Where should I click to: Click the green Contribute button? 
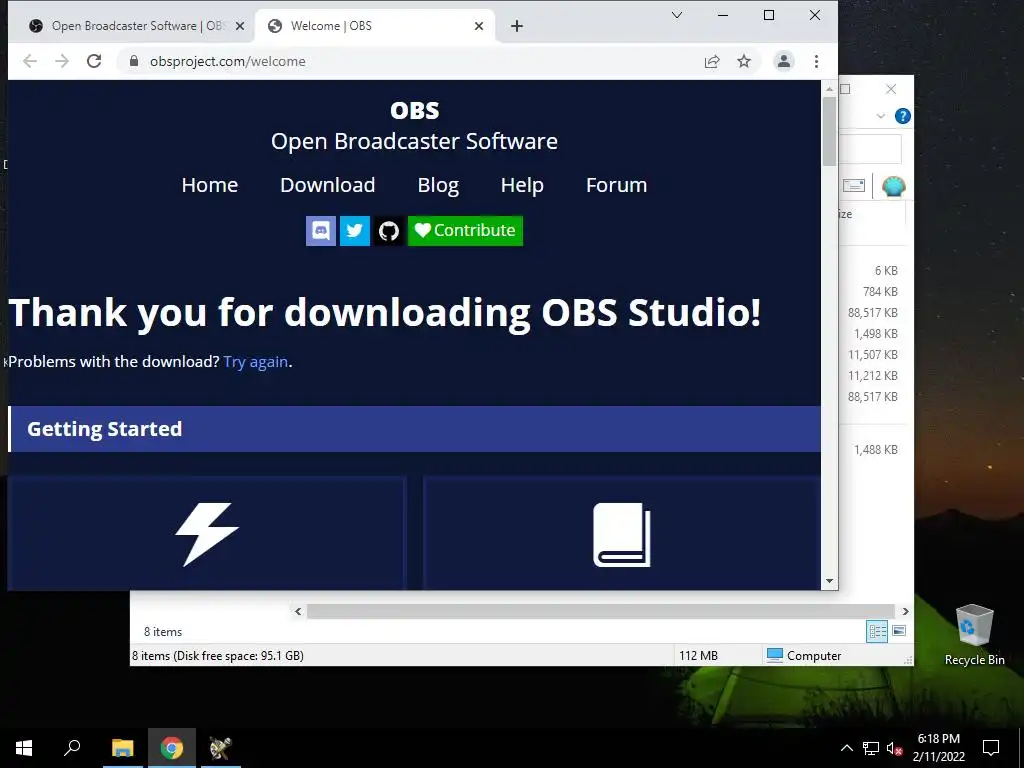[465, 231]
